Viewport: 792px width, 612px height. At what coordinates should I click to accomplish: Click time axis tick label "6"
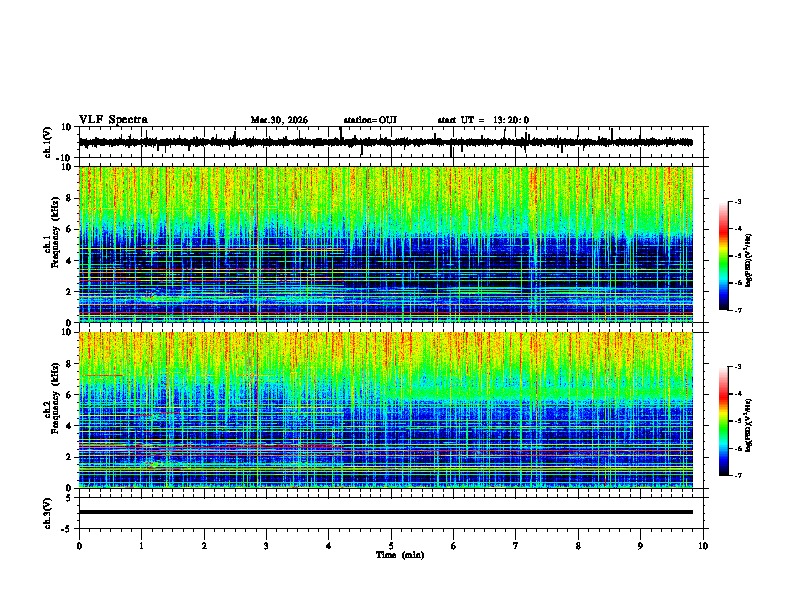click(x=454, y=546)
